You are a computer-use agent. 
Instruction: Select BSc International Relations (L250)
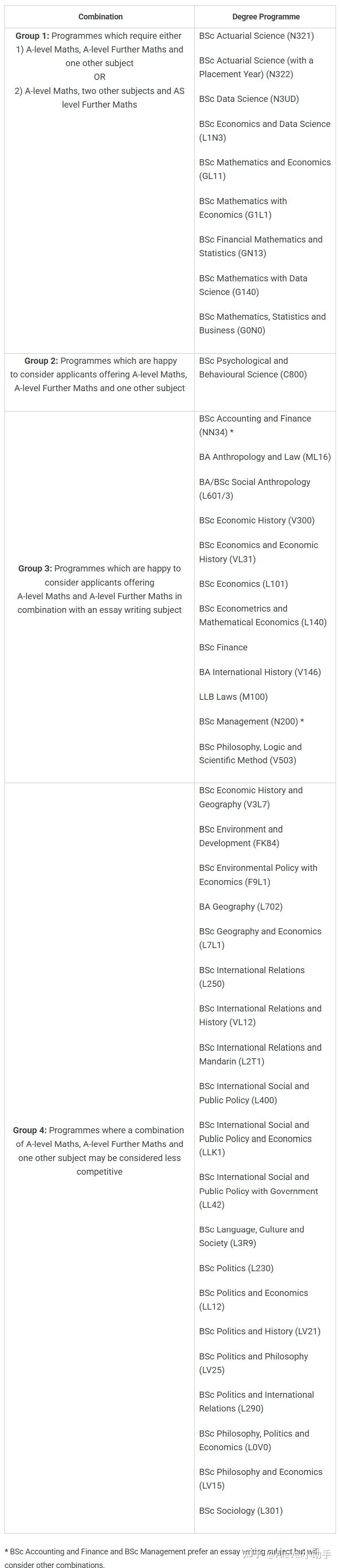coord(252,977)
